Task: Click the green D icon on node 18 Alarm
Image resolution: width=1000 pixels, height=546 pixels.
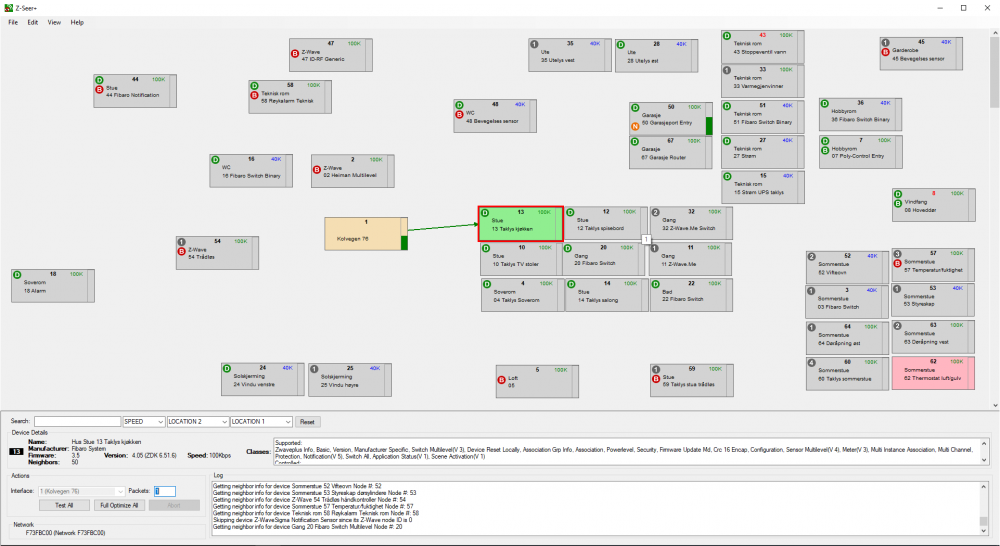Action: click(x=17, y=274)
